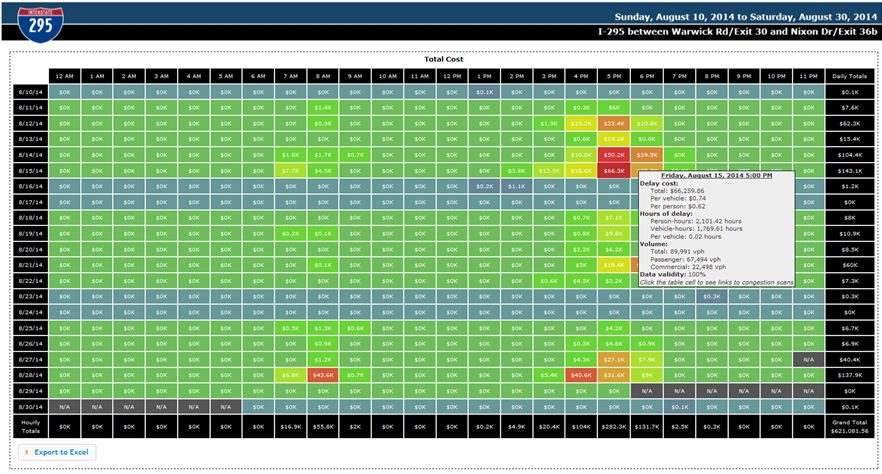Click the tooltip title Friday, August 15, 2014 5:00 PM
This screenshot has width=882, height=474.
pos(715,174)
